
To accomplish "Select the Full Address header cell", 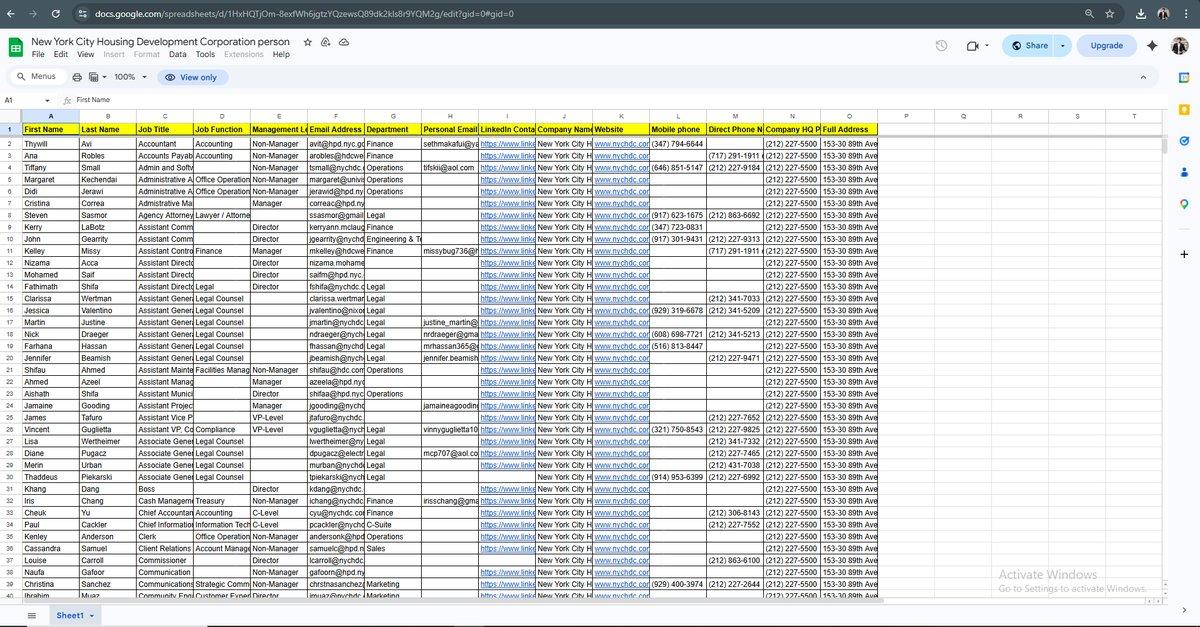I will pyautogui.click(x=849, y=130).
